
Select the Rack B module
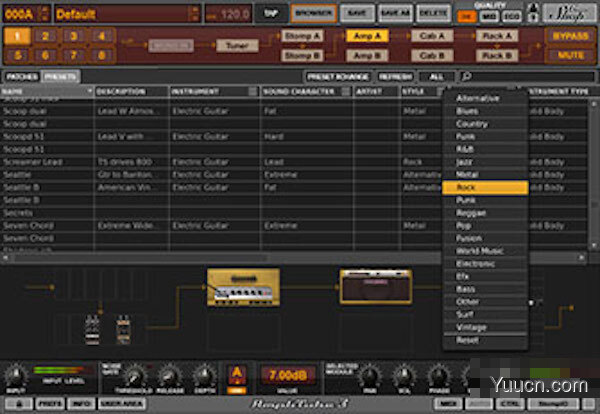pyautogui.click(x=497, y=55)
